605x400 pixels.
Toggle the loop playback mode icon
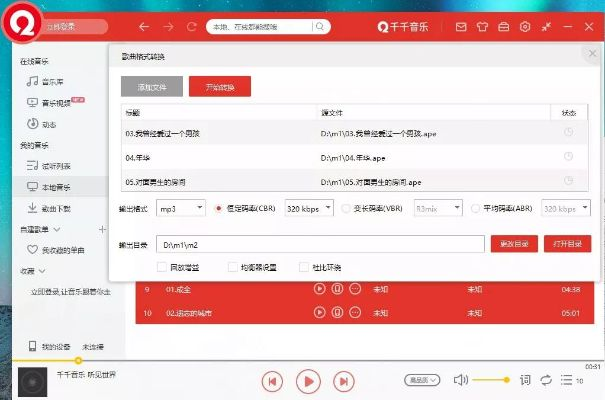pyautogui.click(x=546, y=380)
